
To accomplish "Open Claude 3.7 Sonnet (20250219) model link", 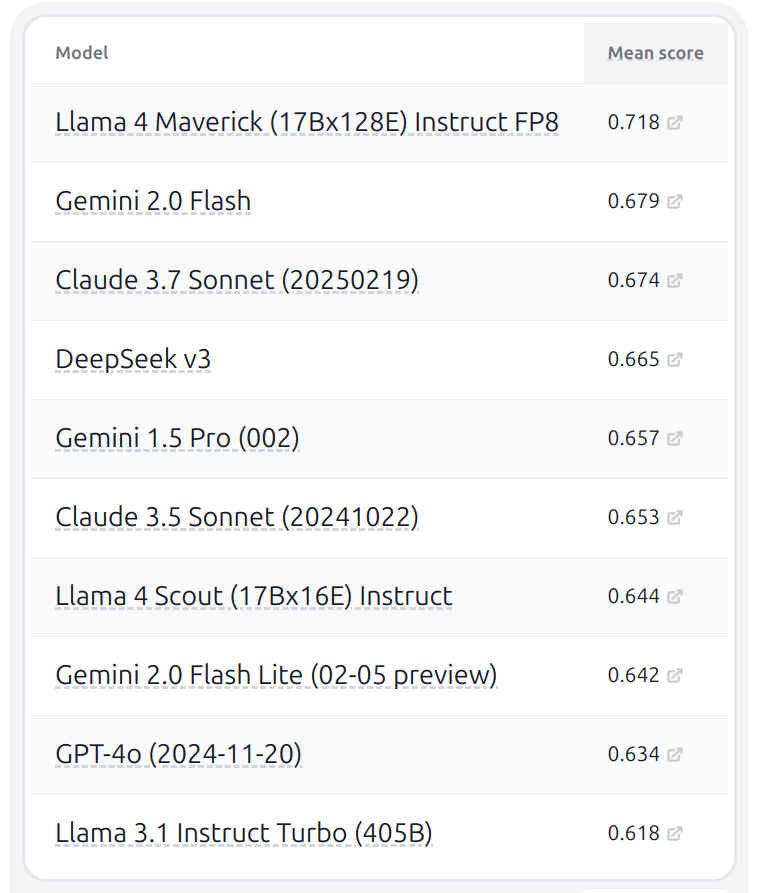I will click(237, 280).
